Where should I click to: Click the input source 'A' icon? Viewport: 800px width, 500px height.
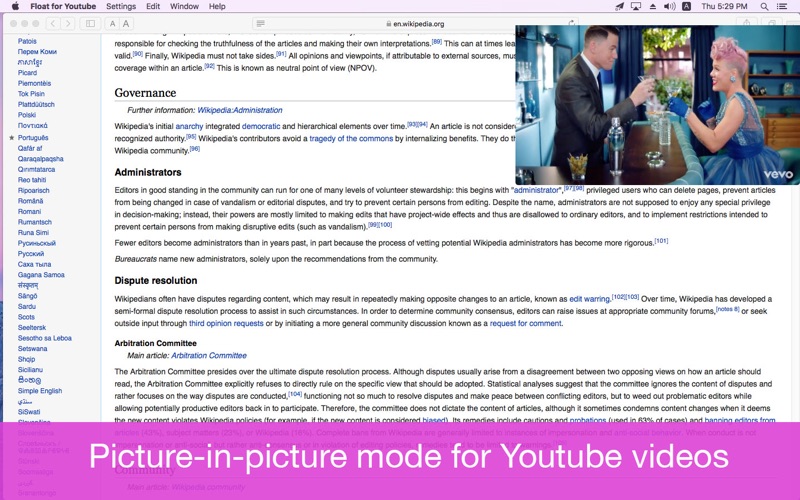(x=686, y=6)
